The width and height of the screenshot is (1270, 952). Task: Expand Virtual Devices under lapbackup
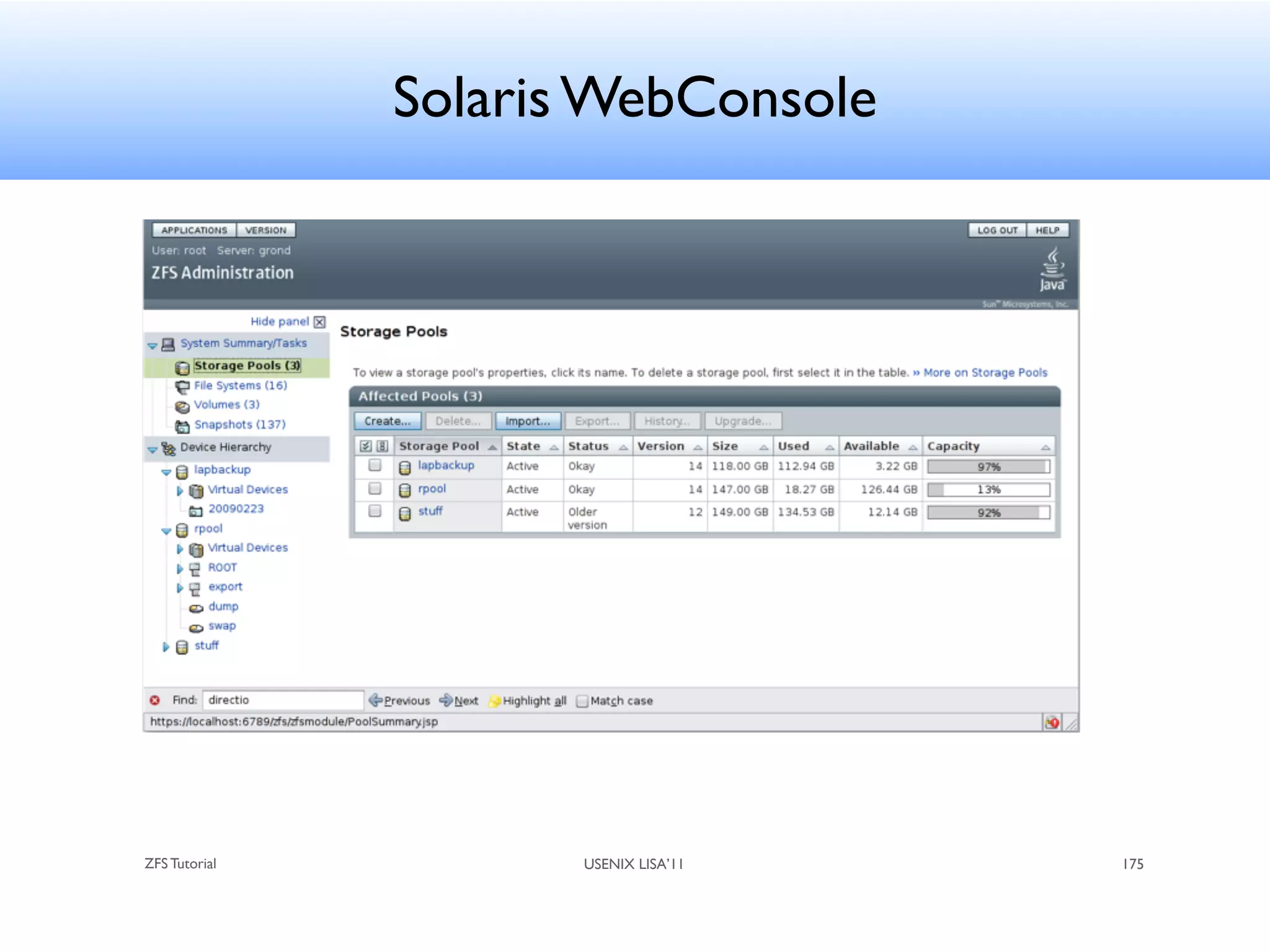click(x=180, y=491)
